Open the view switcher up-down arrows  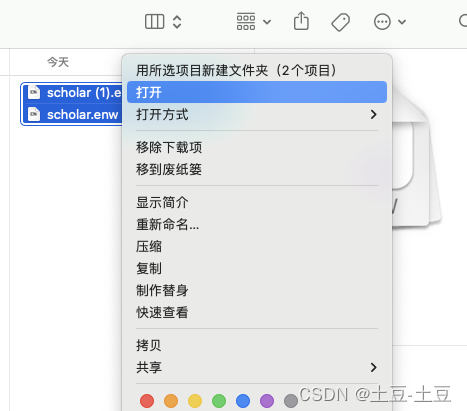177,22
